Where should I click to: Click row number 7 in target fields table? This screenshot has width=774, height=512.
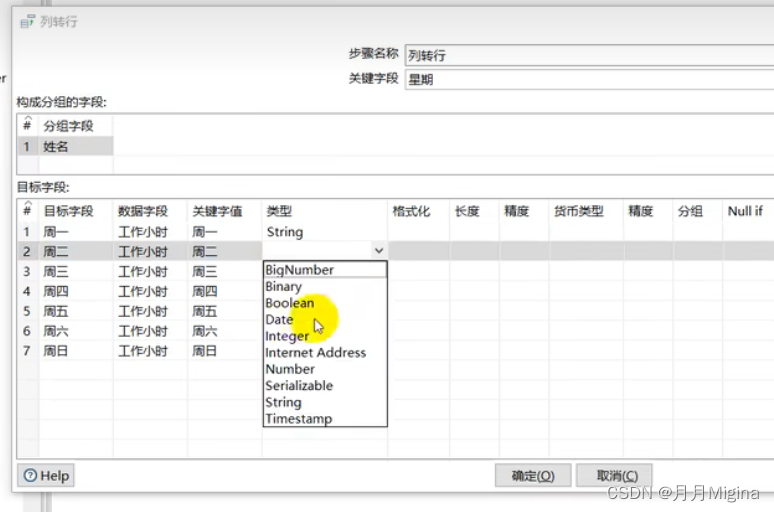pyautogui.click(x=28, y=351)
